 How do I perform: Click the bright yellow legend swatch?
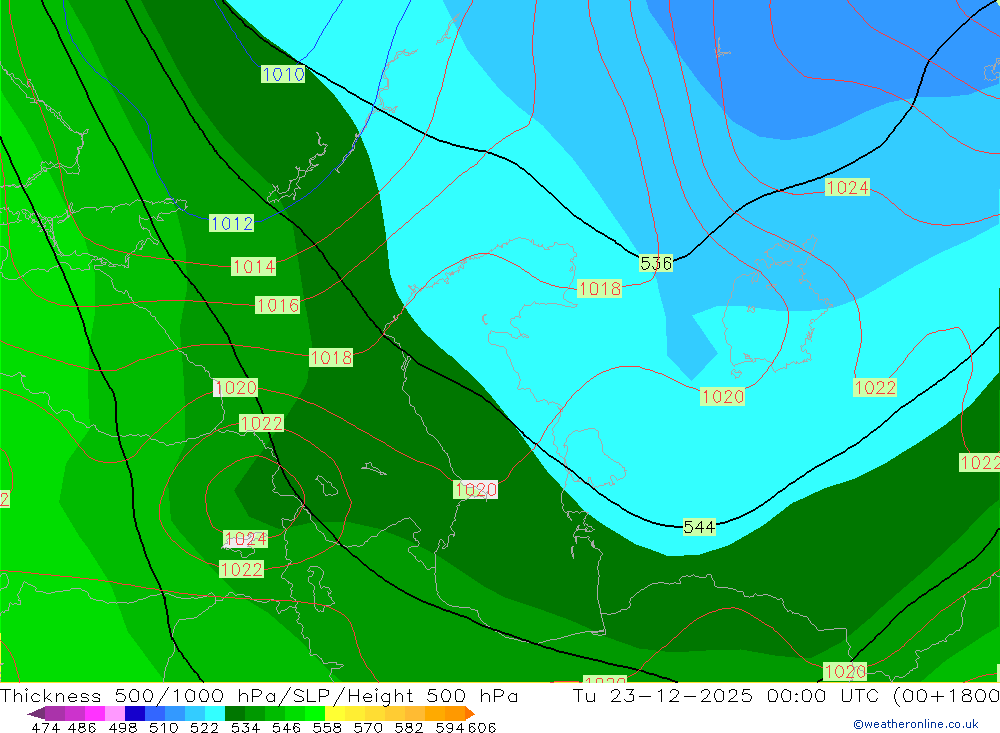(x=335, y=713)
